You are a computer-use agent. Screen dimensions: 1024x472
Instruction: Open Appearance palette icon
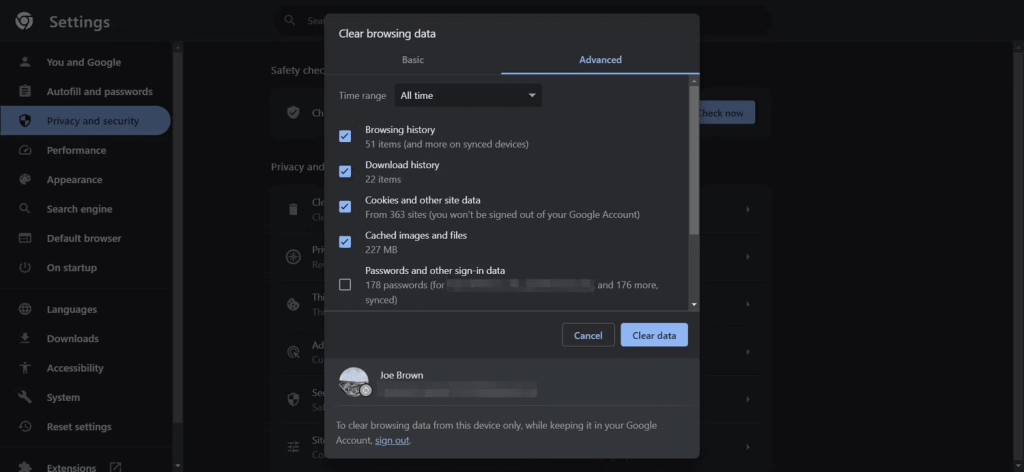(x=25, y=180)
